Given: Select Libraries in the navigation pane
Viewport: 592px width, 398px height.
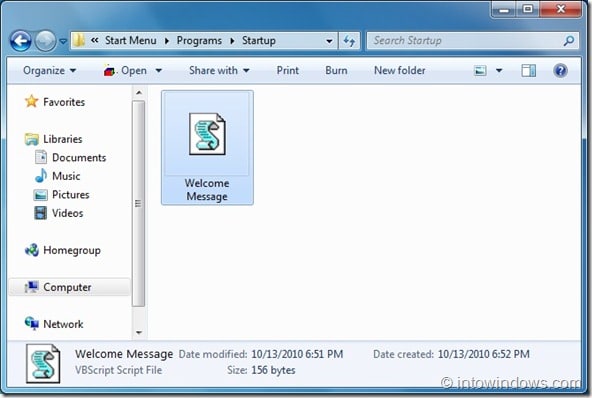Looking at the screenshot, I should (x=62, y=139).
